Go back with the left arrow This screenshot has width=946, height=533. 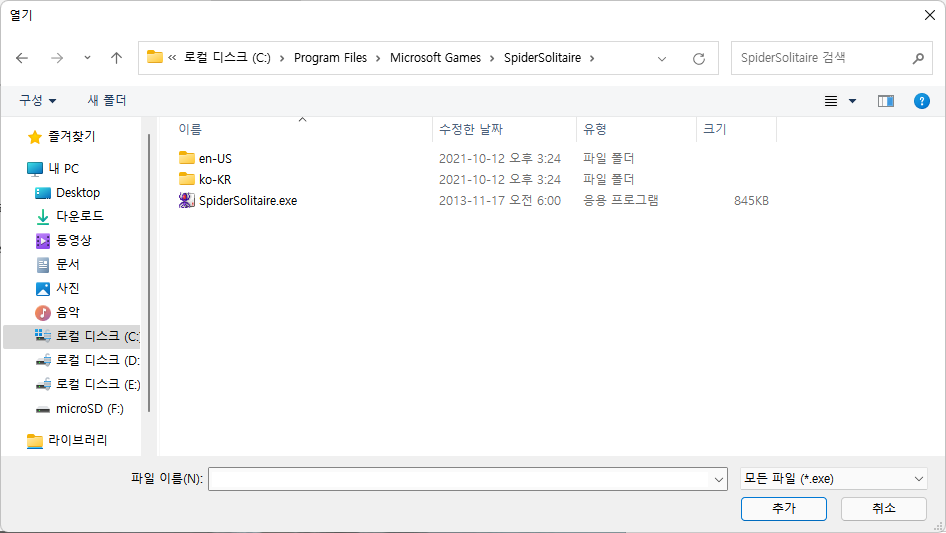(22, 58)
